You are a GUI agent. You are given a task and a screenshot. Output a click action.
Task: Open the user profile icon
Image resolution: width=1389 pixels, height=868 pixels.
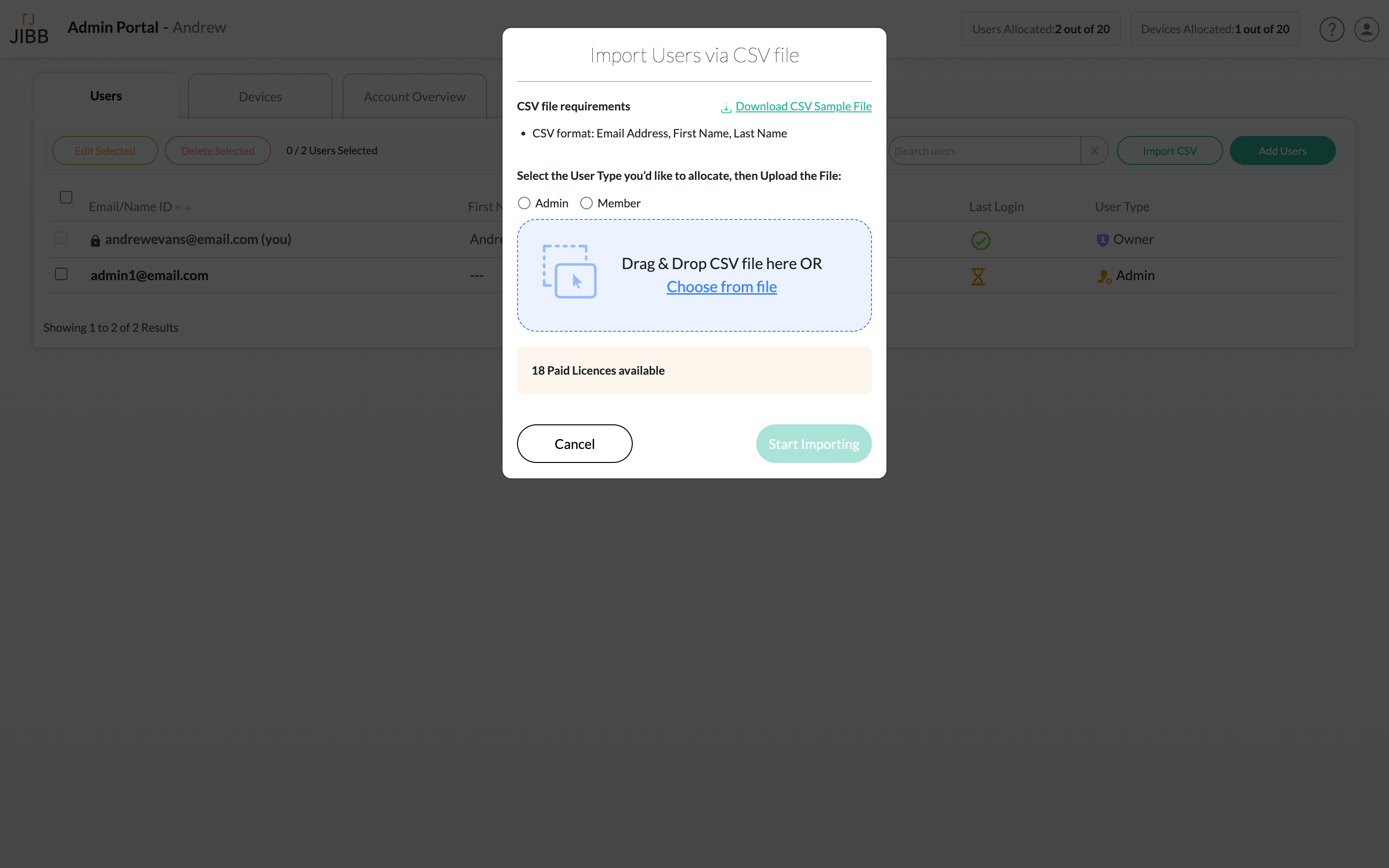click(1367, 29)
